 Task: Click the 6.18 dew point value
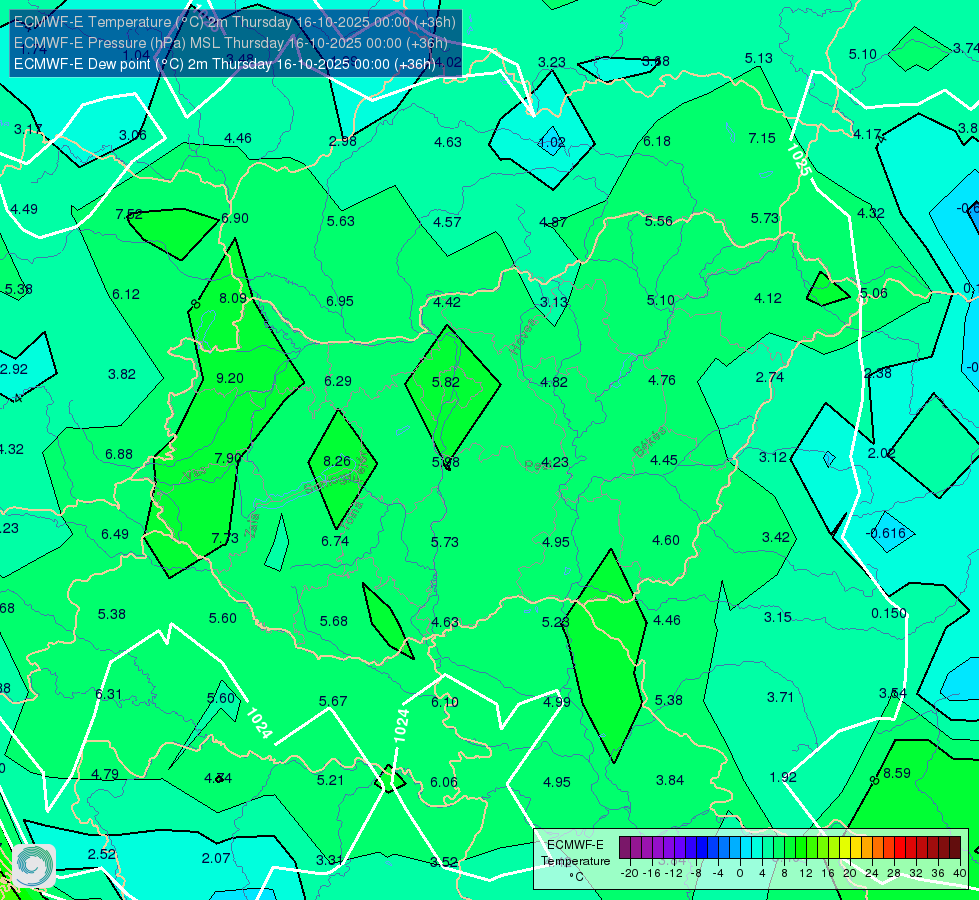[657, 142]
